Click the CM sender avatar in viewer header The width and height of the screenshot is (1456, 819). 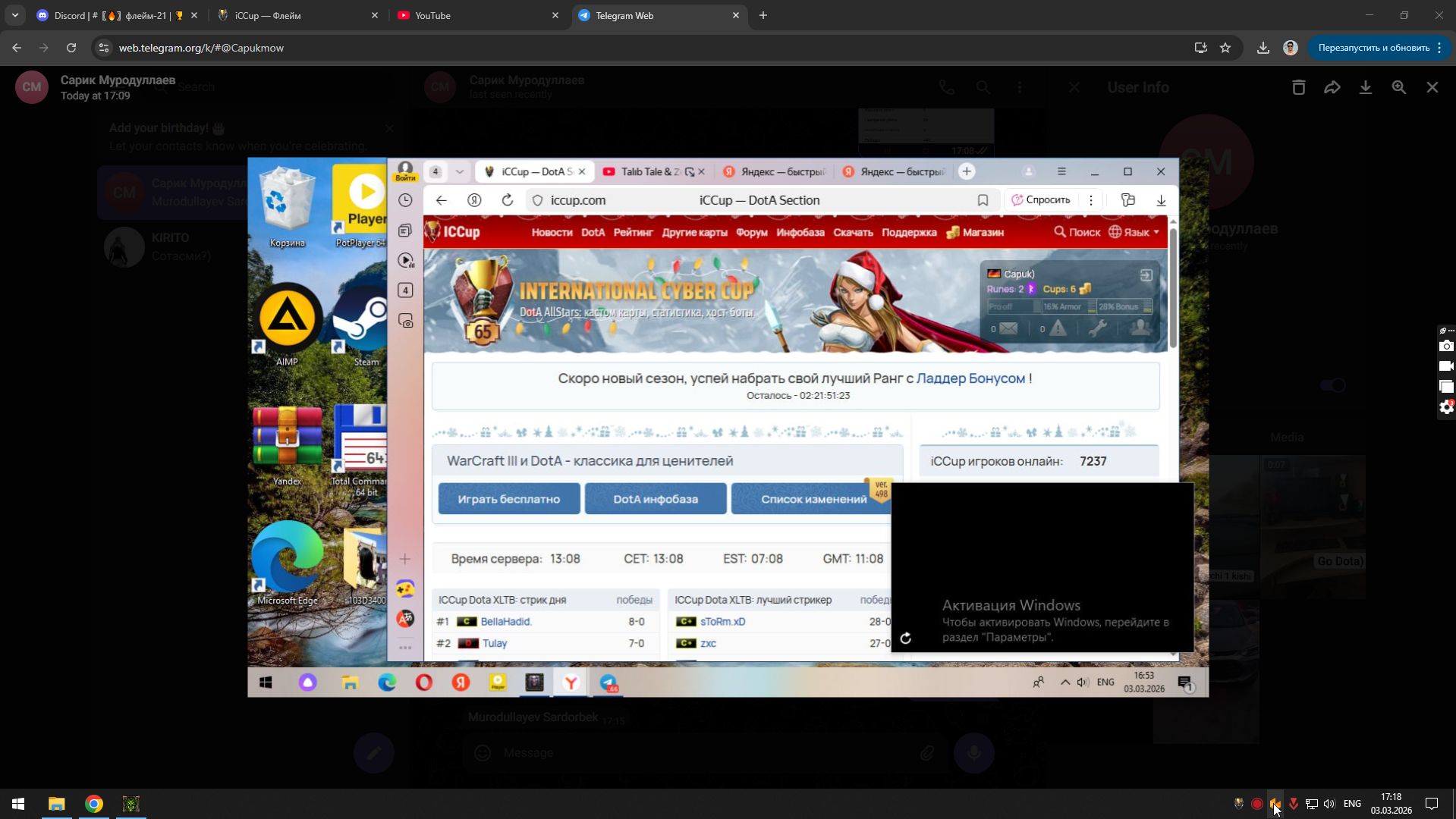point(32,87)
